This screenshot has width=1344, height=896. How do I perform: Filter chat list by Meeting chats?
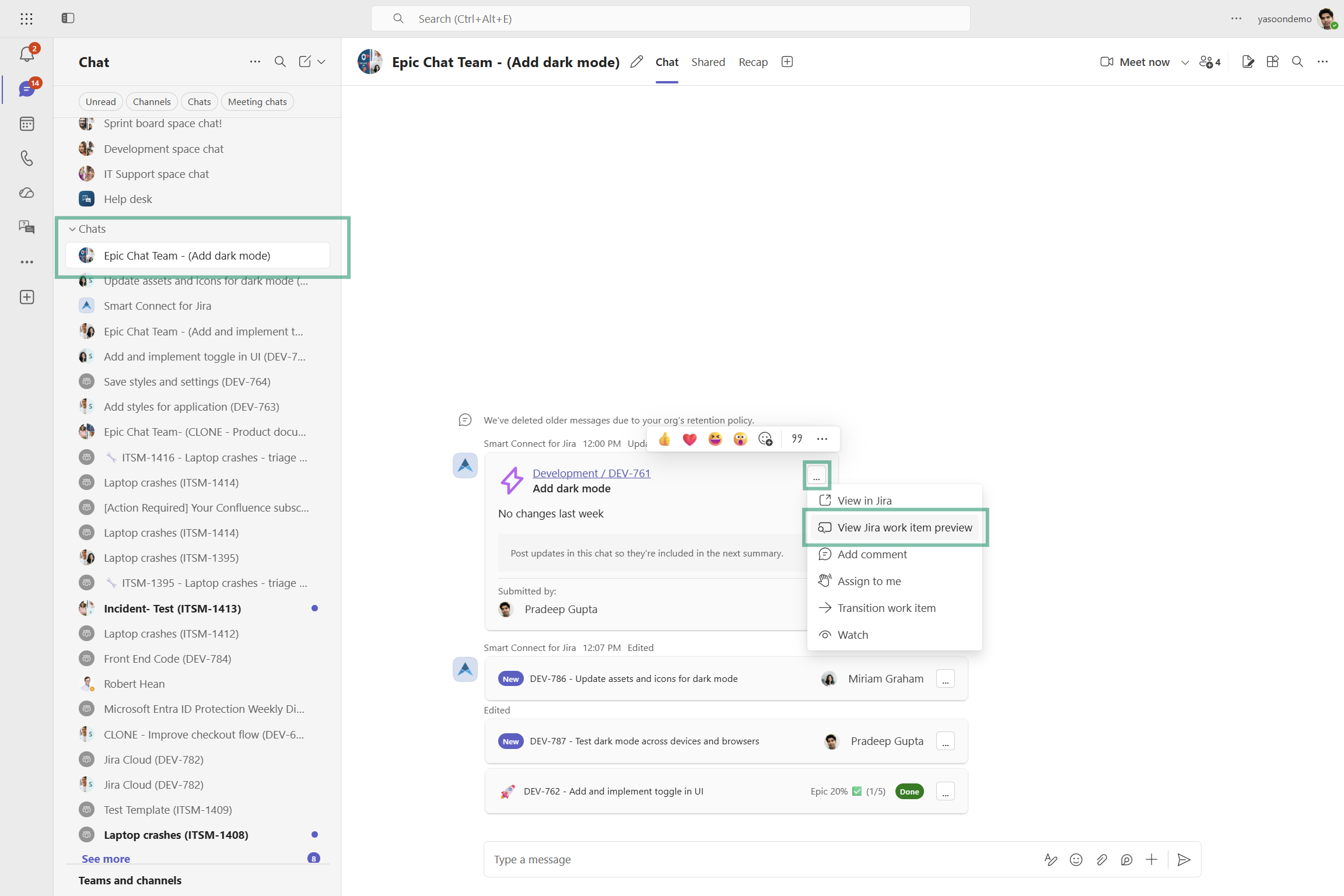coord(257,101)
